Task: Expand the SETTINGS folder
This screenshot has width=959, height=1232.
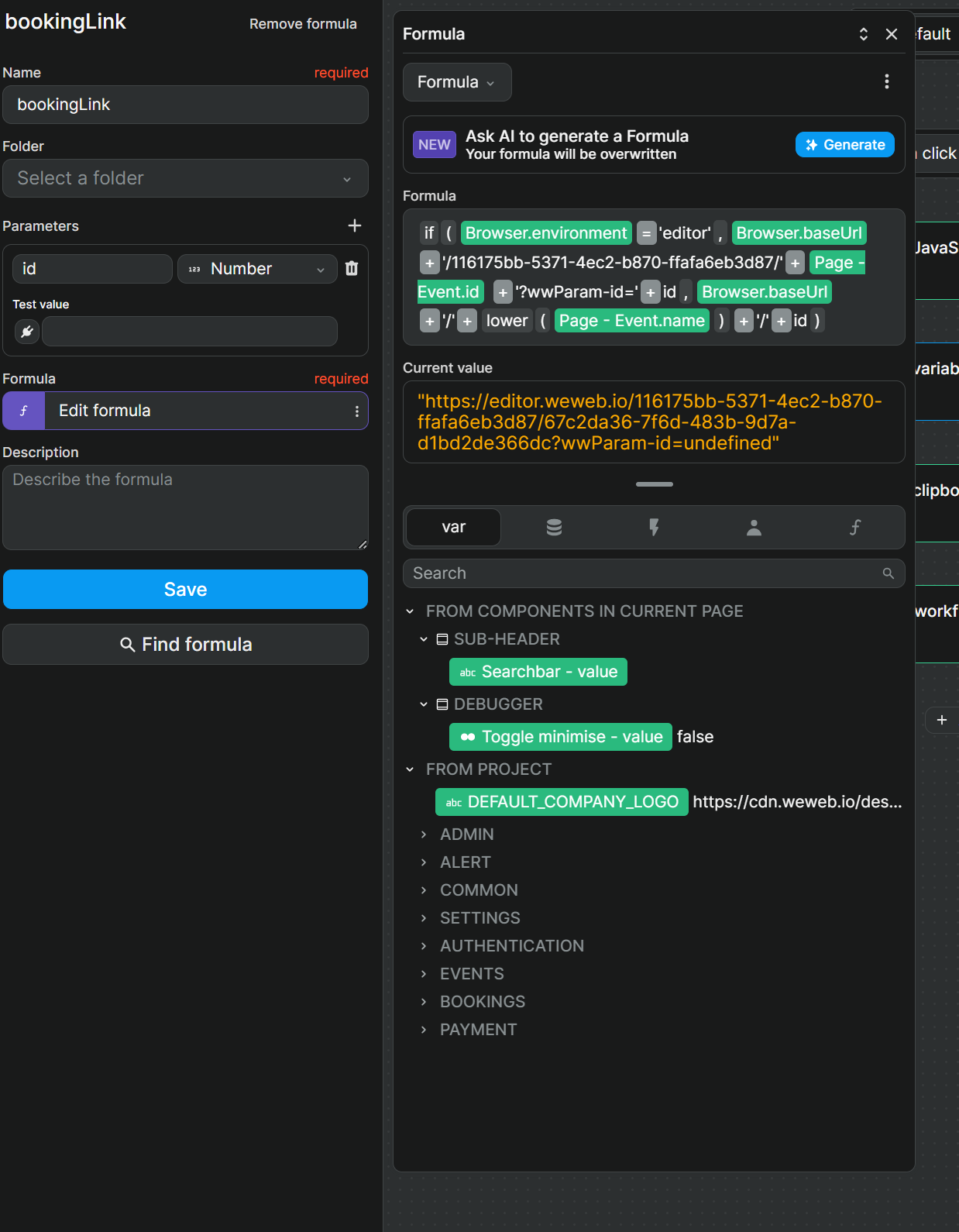Action: 424,918
